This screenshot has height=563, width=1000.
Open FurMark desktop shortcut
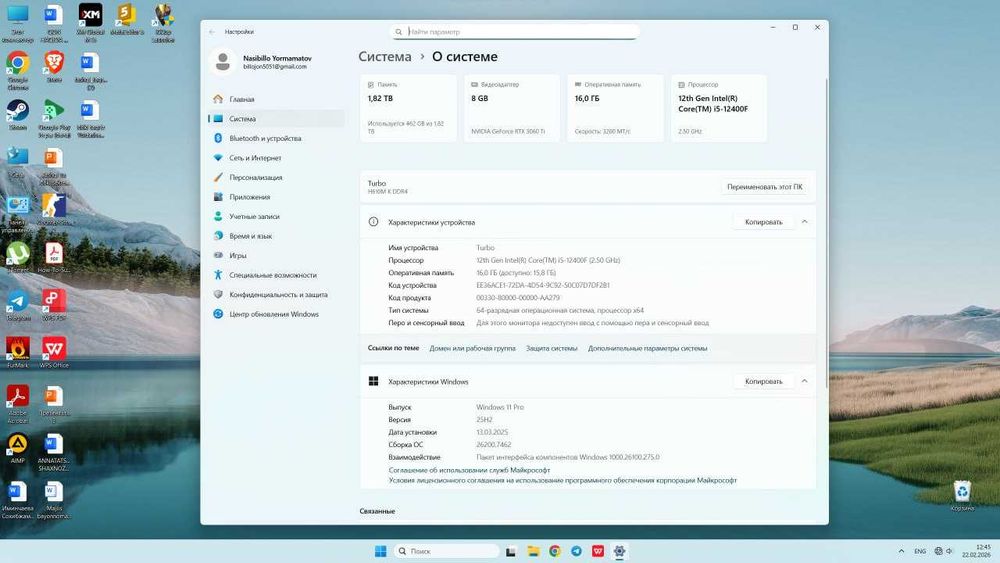[x=18, y=353]
